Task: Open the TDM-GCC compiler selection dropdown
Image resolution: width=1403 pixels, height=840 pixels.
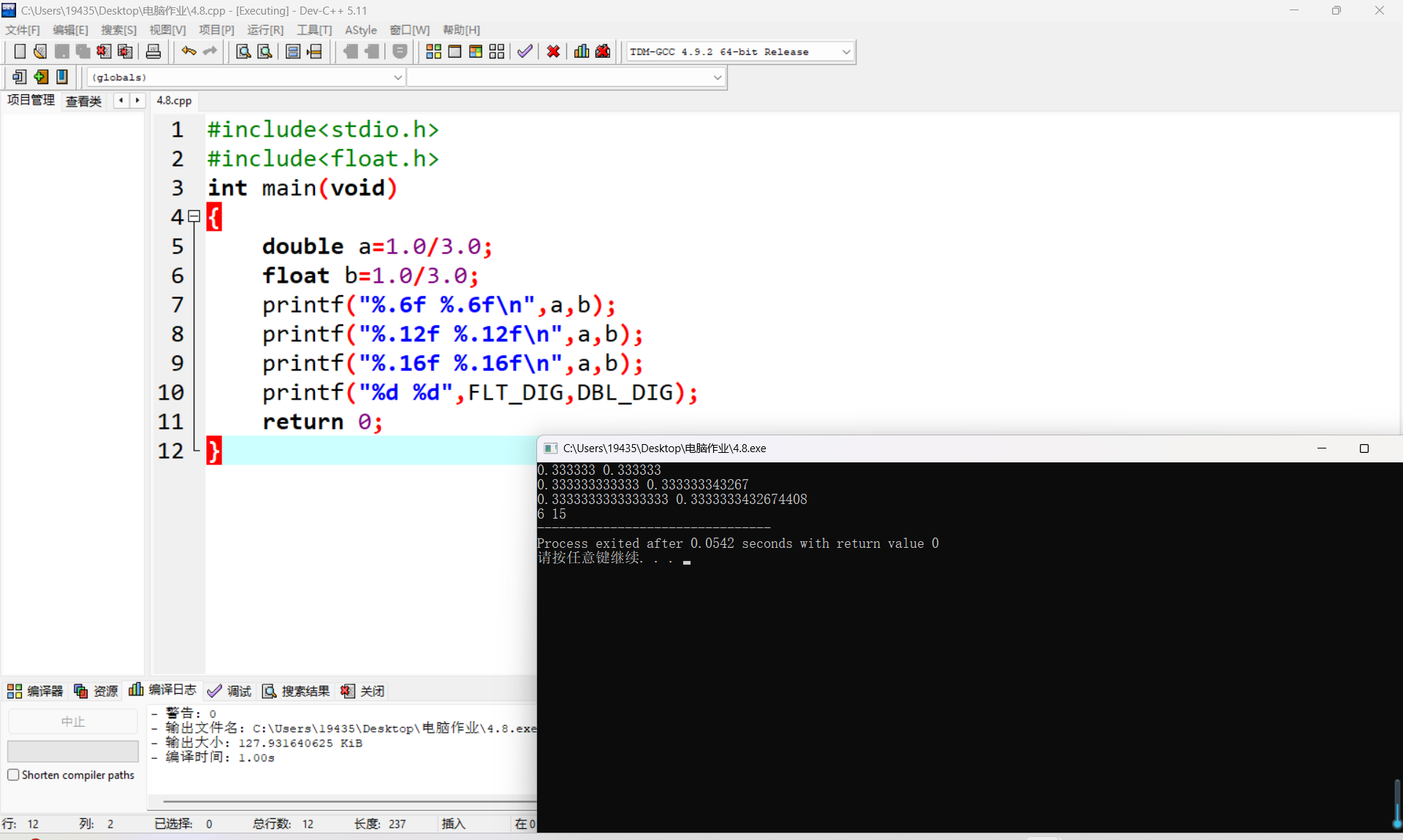Action: click(845, 52)
